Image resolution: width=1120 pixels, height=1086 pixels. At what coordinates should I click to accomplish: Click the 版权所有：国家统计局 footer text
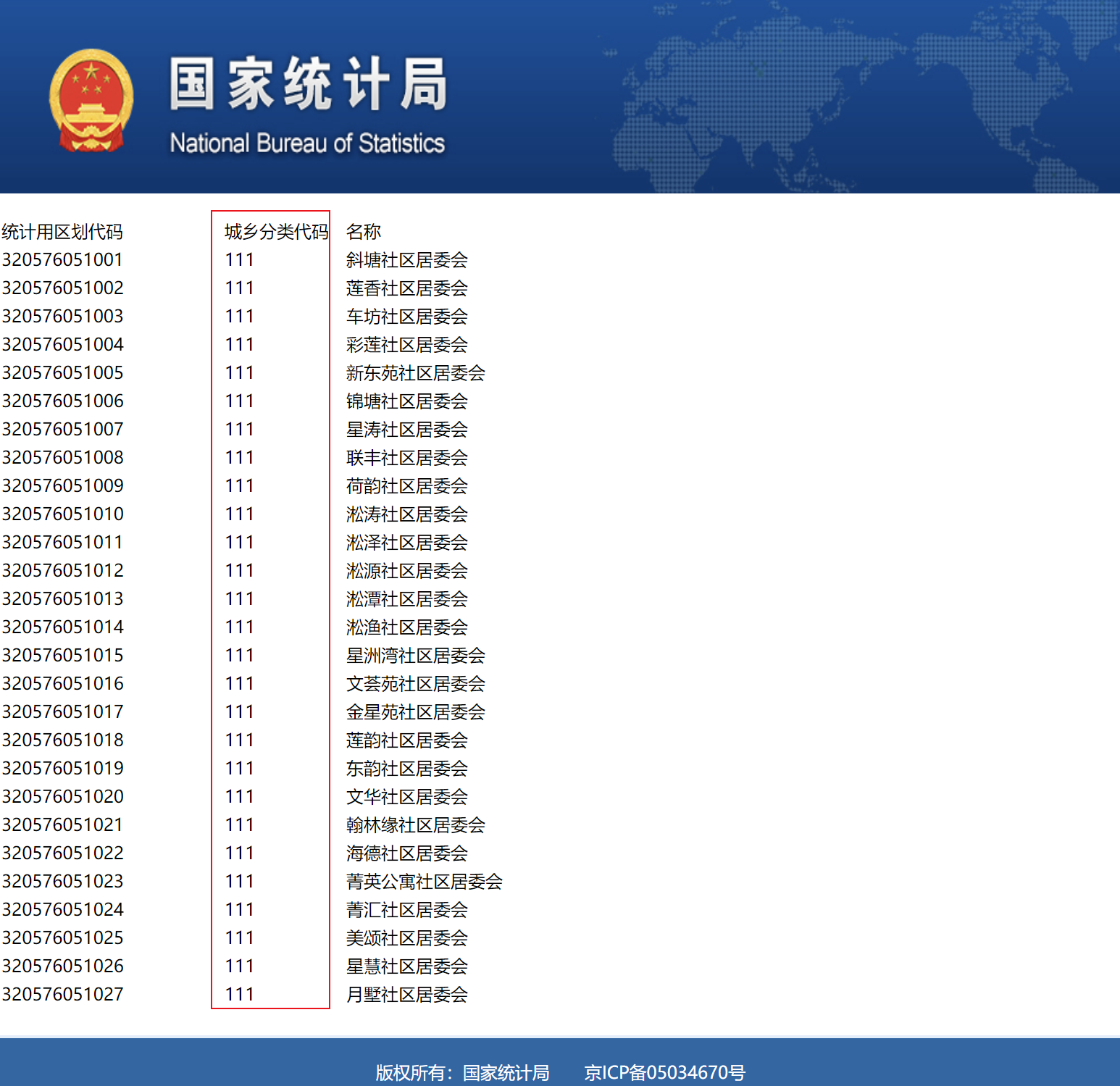click(x=462, y=1072)
